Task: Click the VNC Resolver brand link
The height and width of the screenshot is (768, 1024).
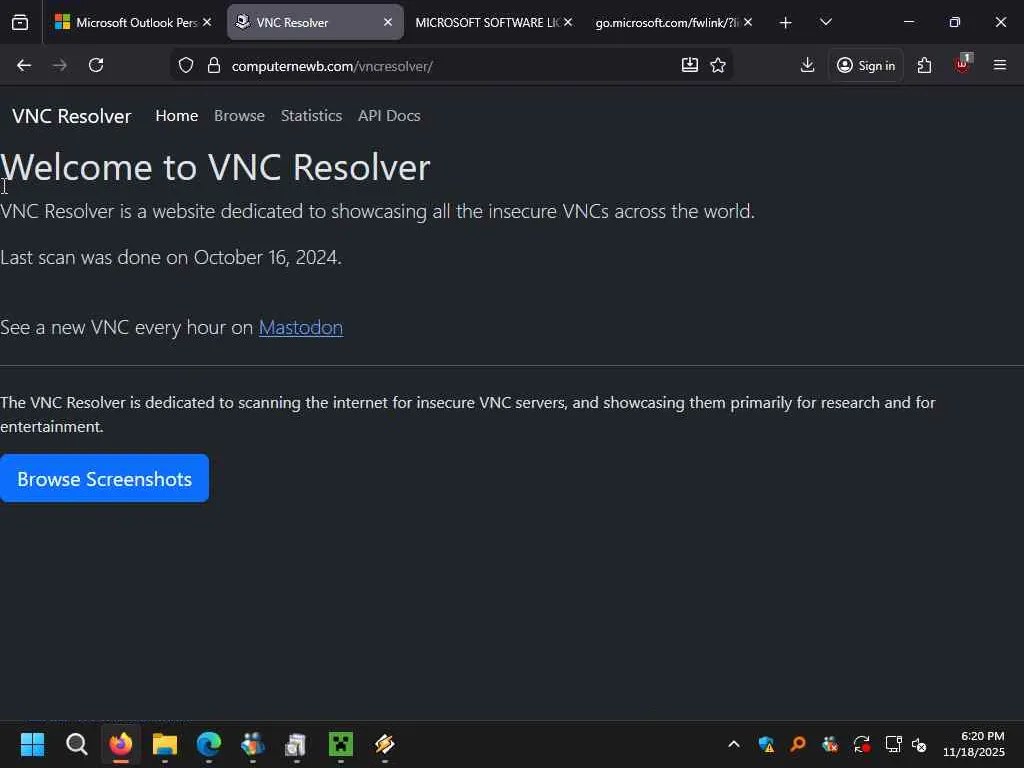Action: pyautogui.click(x=72, y=116)
